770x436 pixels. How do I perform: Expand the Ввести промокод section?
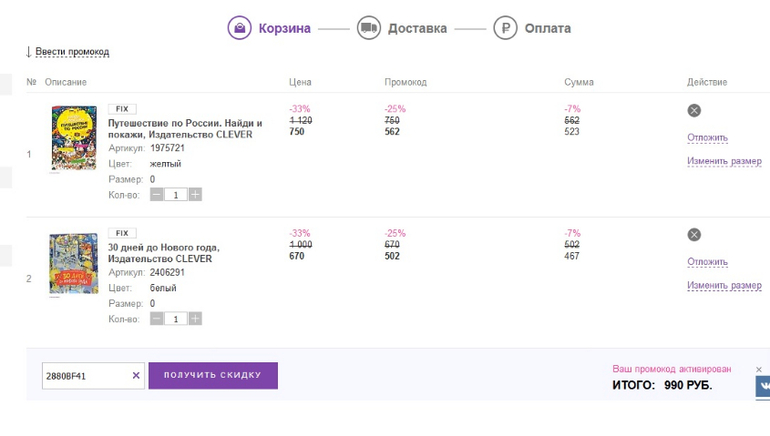click(x=71, y=52)
